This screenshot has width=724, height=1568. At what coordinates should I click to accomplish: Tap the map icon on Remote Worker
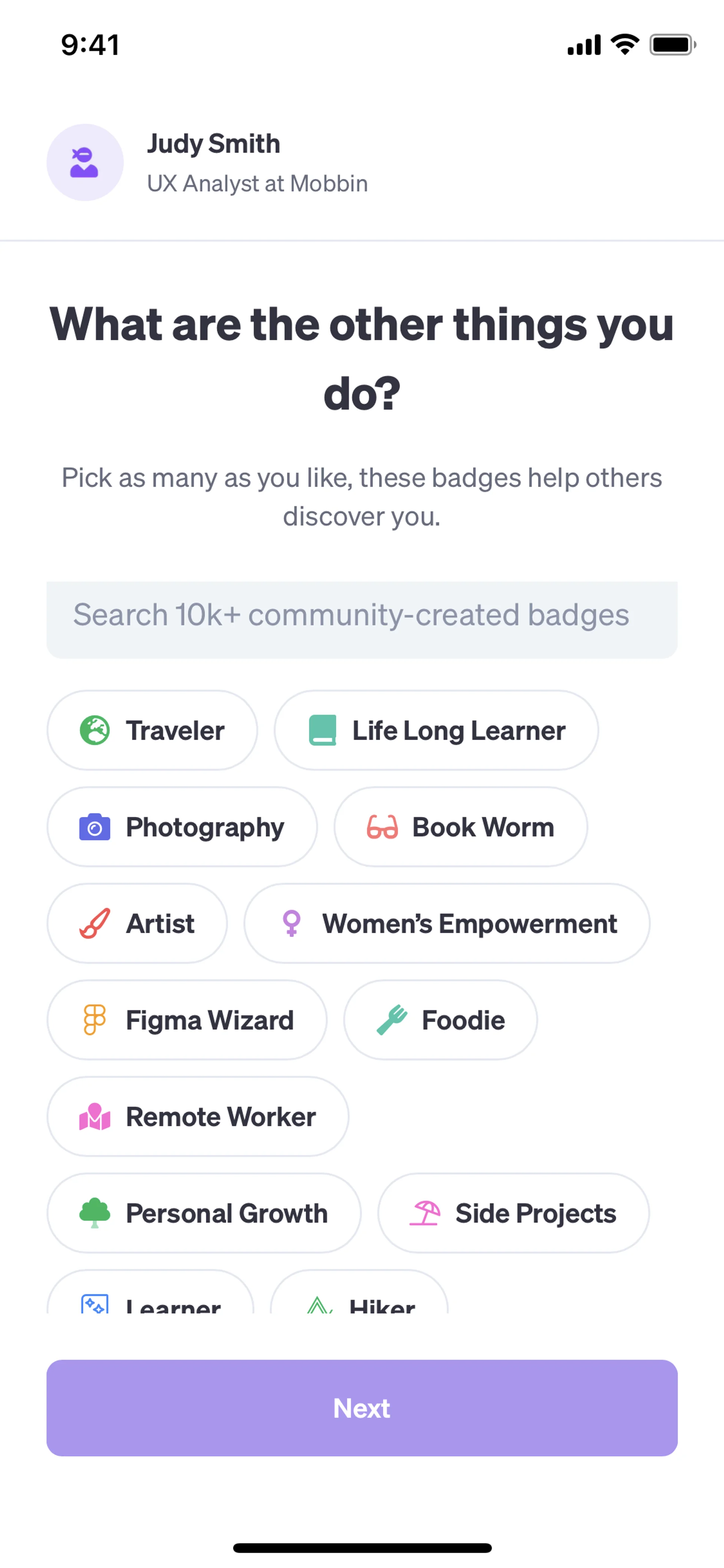pos(95,1116)
